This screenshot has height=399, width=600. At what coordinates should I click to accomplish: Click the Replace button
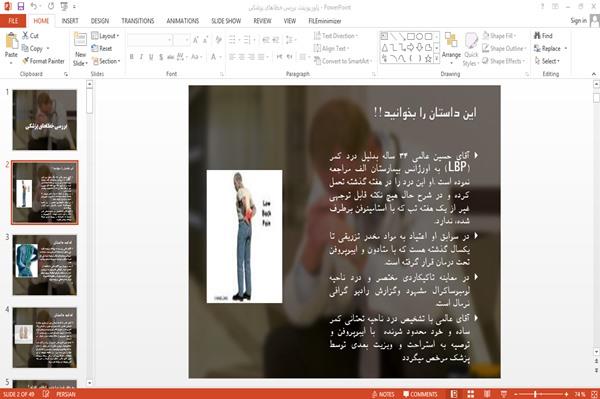click(x=548, y=49)
